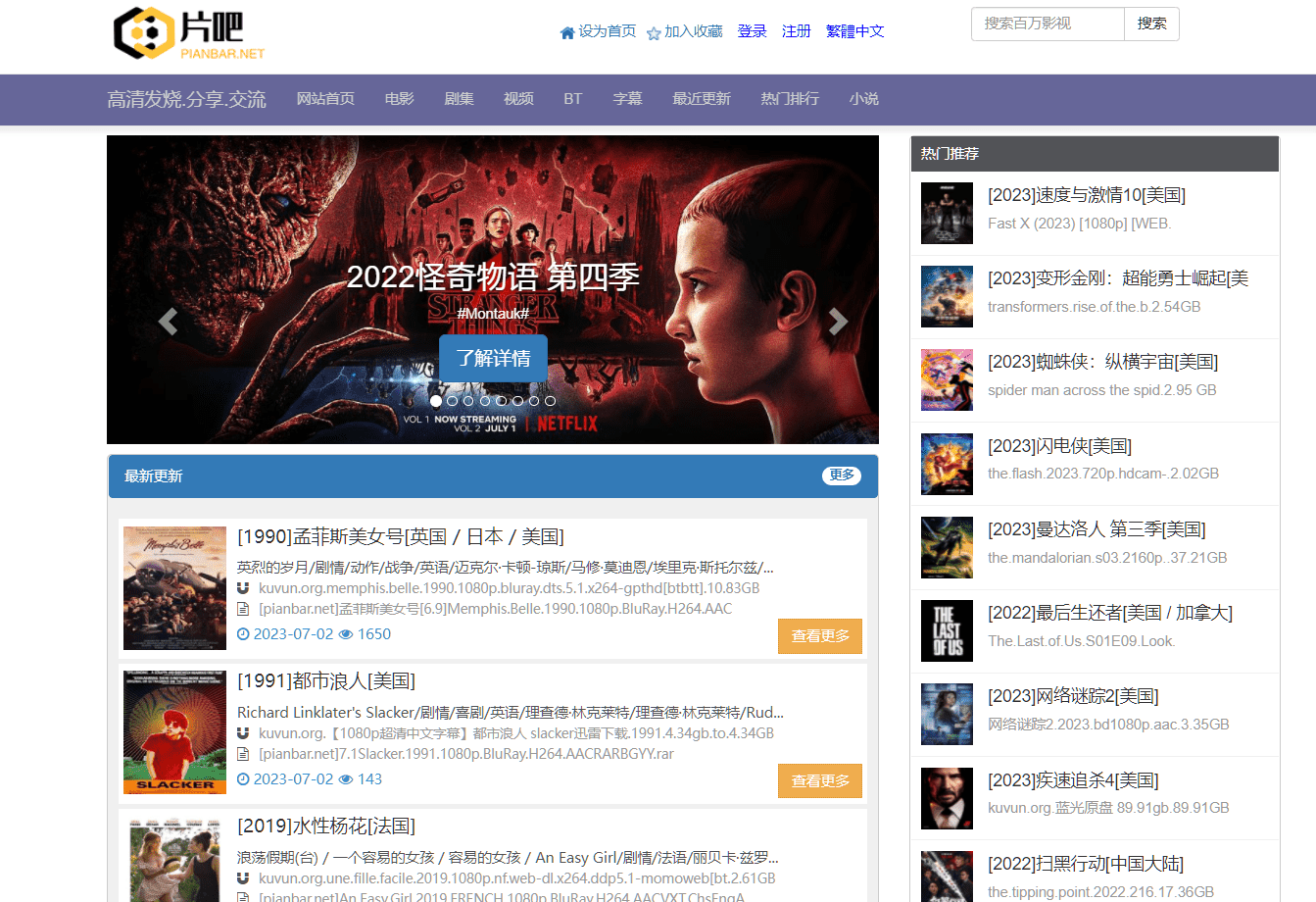Click 了解详情 button on banner
Image resolution: width=1316 pixels, height=902 pixels.
point(493,359)
